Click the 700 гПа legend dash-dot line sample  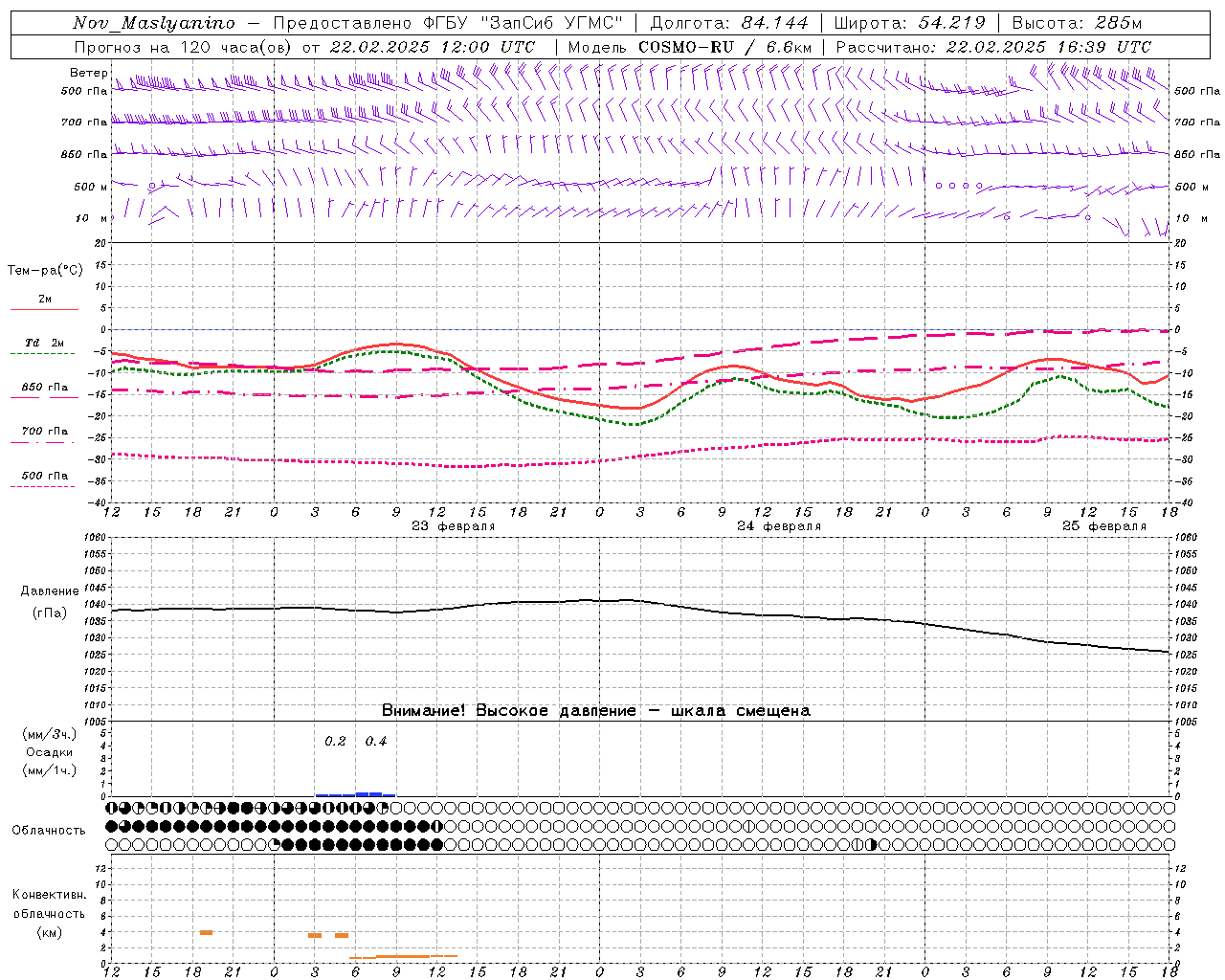[x=44, y=441]
